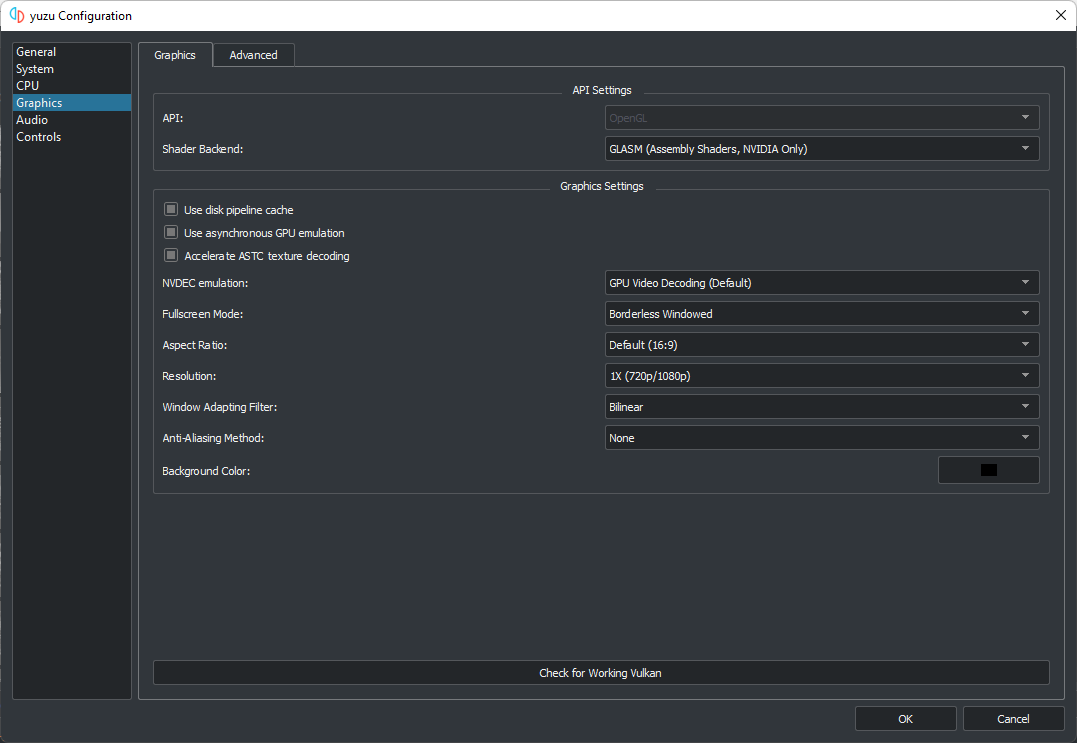Open the Shader Backend dropdown

click(821, 148)
